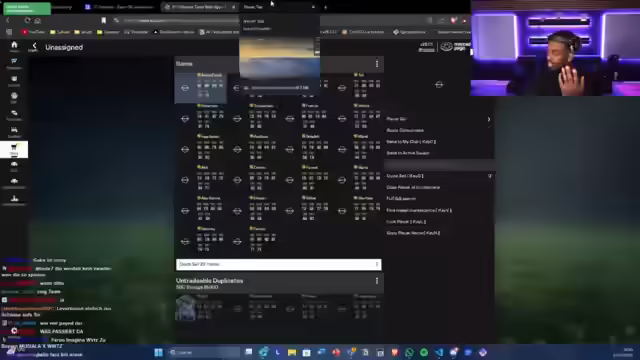The height and width of the screenshot is (360, 640).
Task: Open the Transfers icon in the sidebar
Action: [x=14, y=114]
